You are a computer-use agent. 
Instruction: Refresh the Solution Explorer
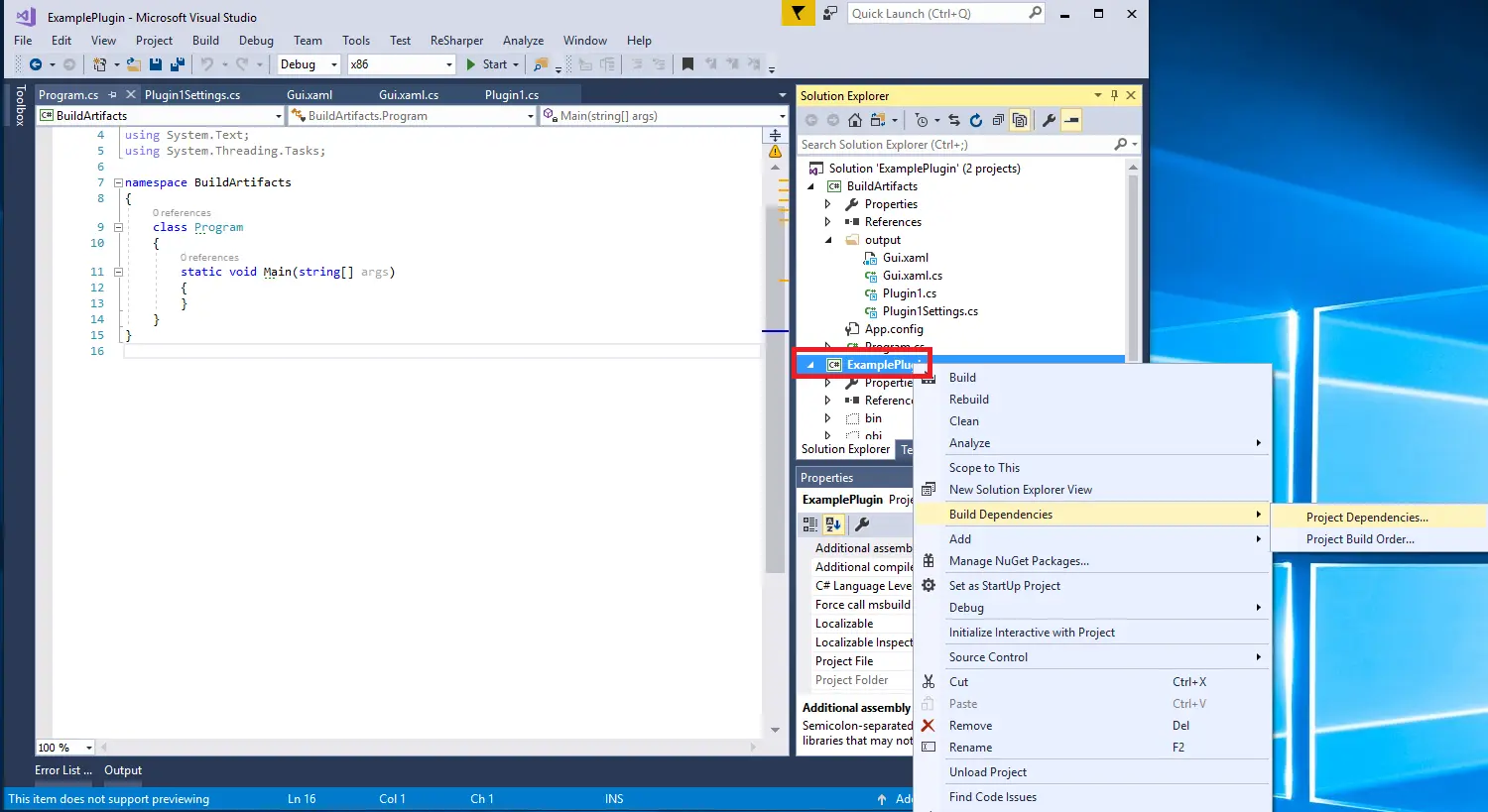click(x=976, y=120)
